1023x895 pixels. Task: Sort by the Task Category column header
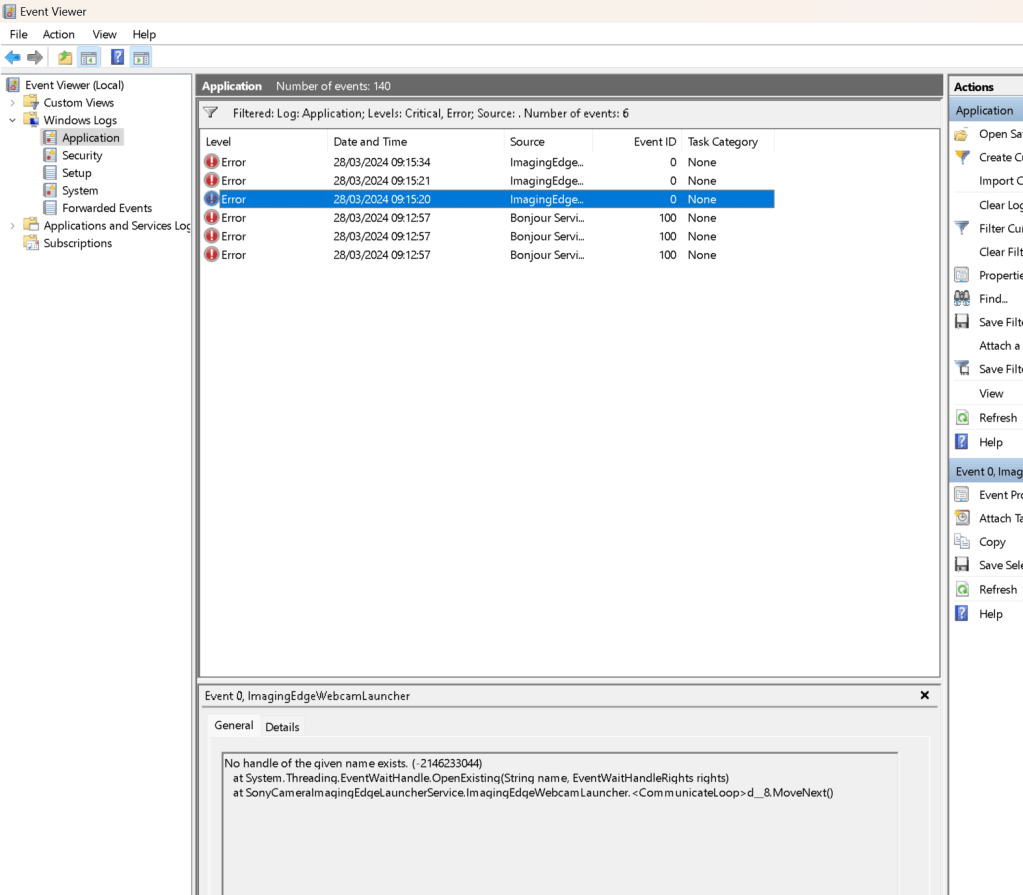click(728, 142)
